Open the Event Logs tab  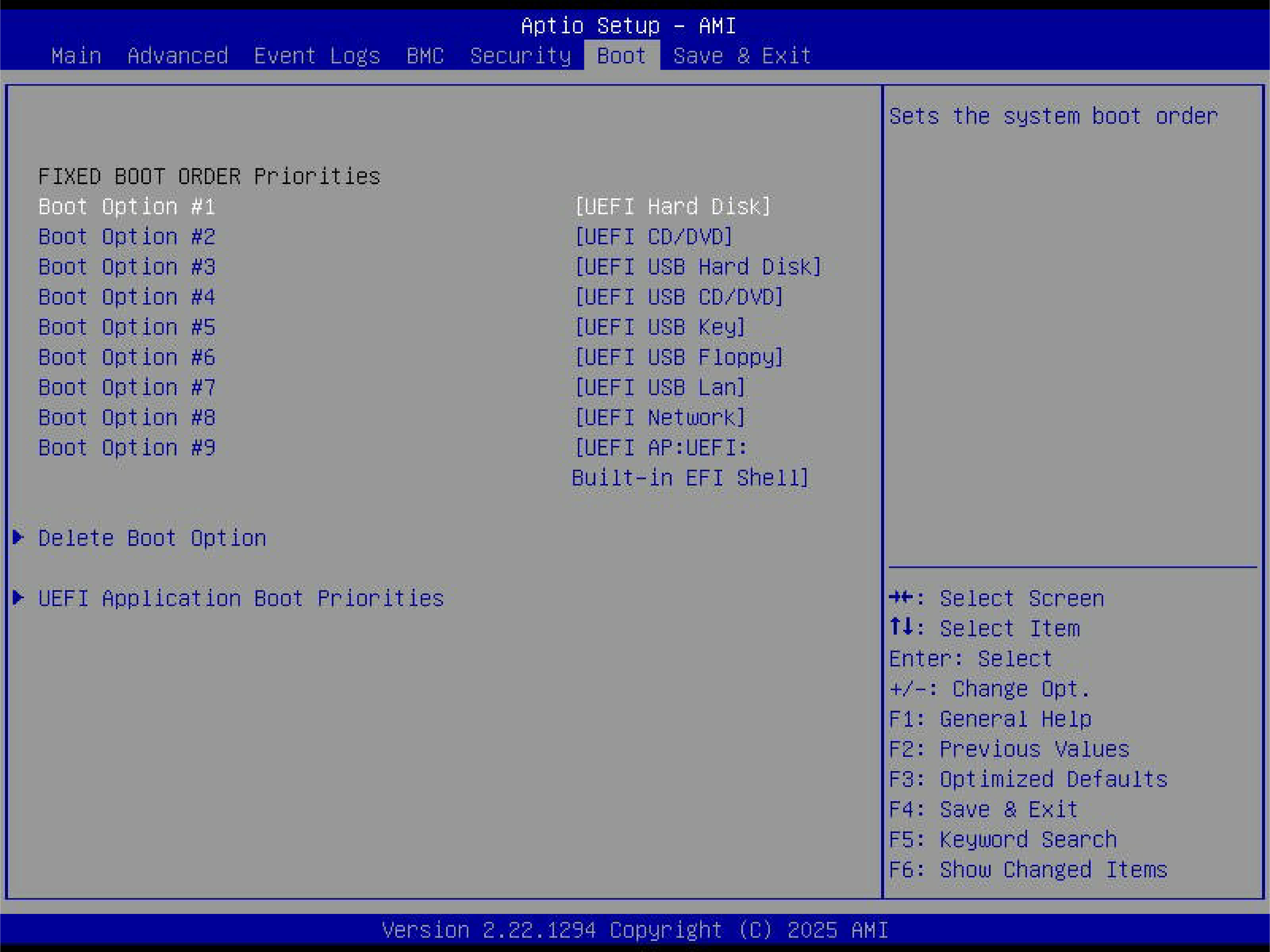click(316, 56)
